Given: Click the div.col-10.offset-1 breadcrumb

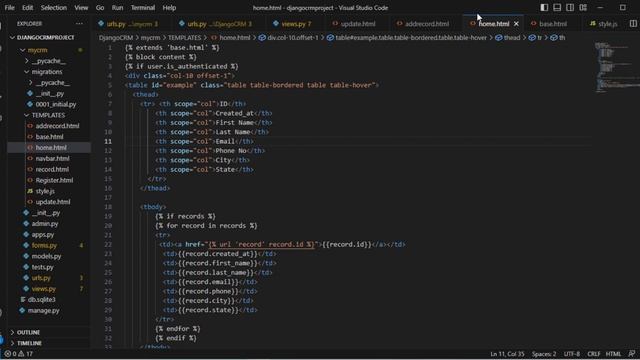Looking at the screenshot, I should click(x=288, y=38).
